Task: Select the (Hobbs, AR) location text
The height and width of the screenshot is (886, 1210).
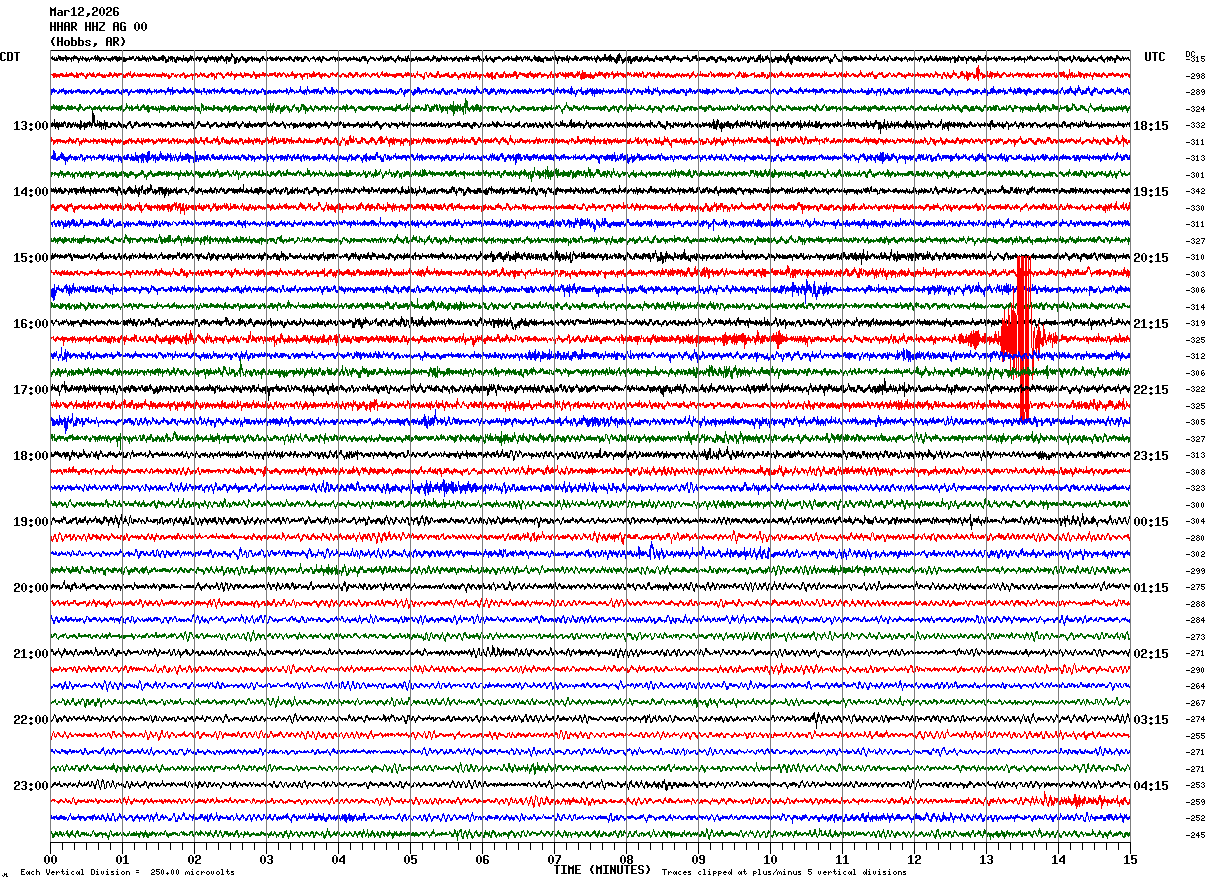Action: [x=88, y=42]
